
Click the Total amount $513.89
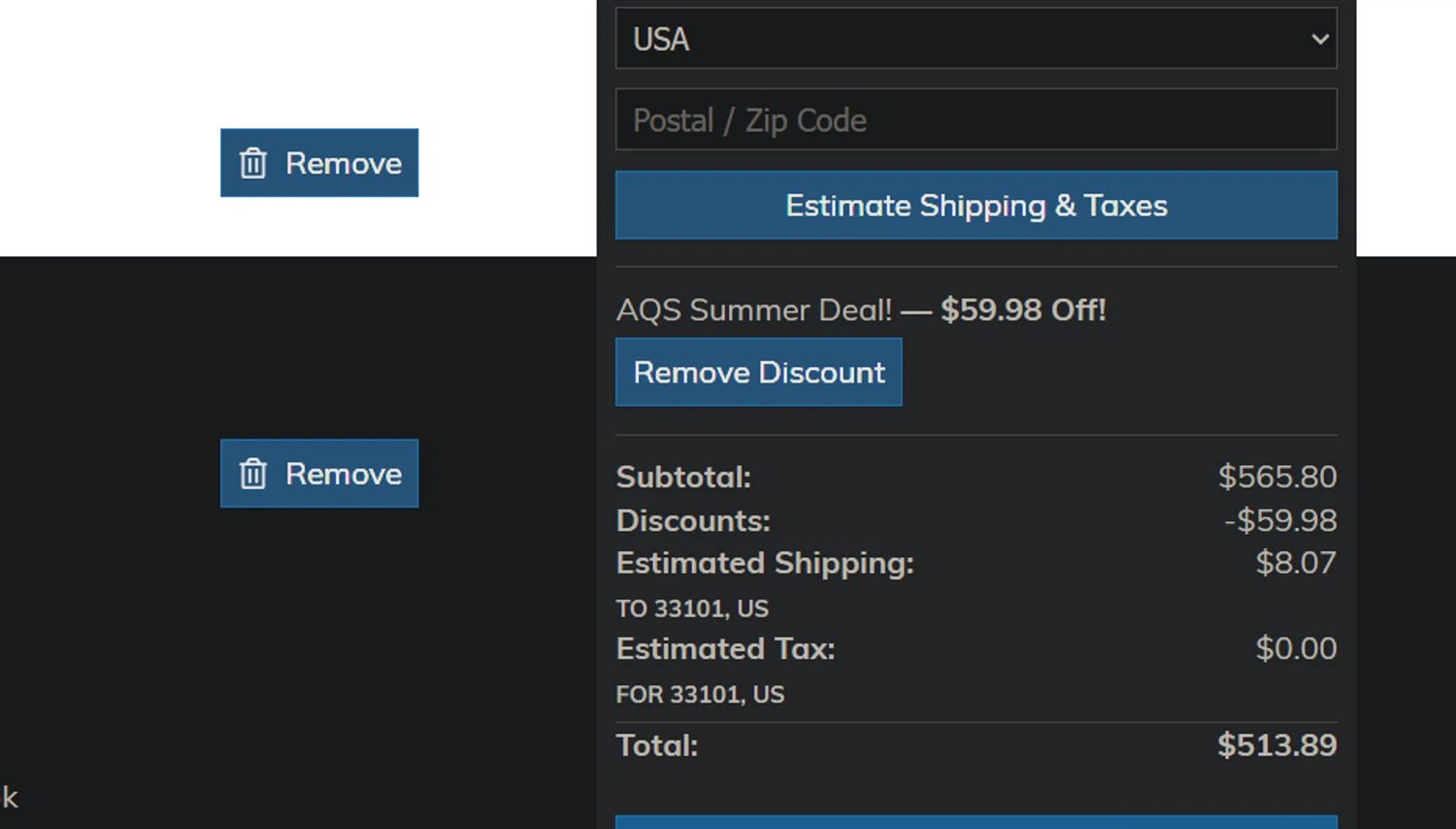coord(1277,745)
